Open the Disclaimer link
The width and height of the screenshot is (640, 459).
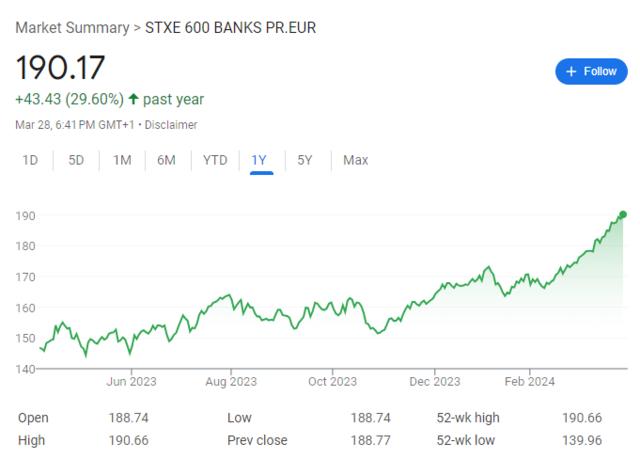[171, 125]
